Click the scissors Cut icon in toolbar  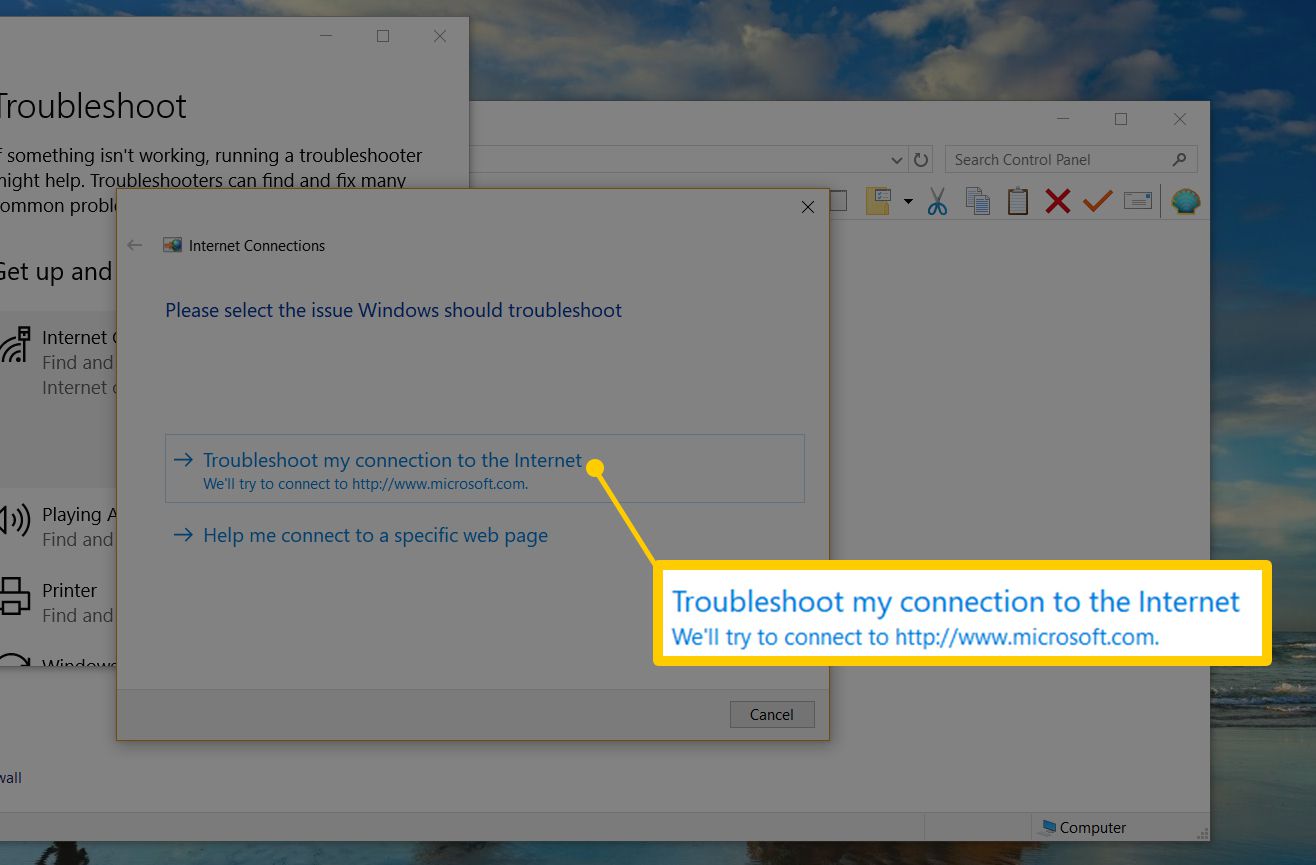click(x=937, y=201)
